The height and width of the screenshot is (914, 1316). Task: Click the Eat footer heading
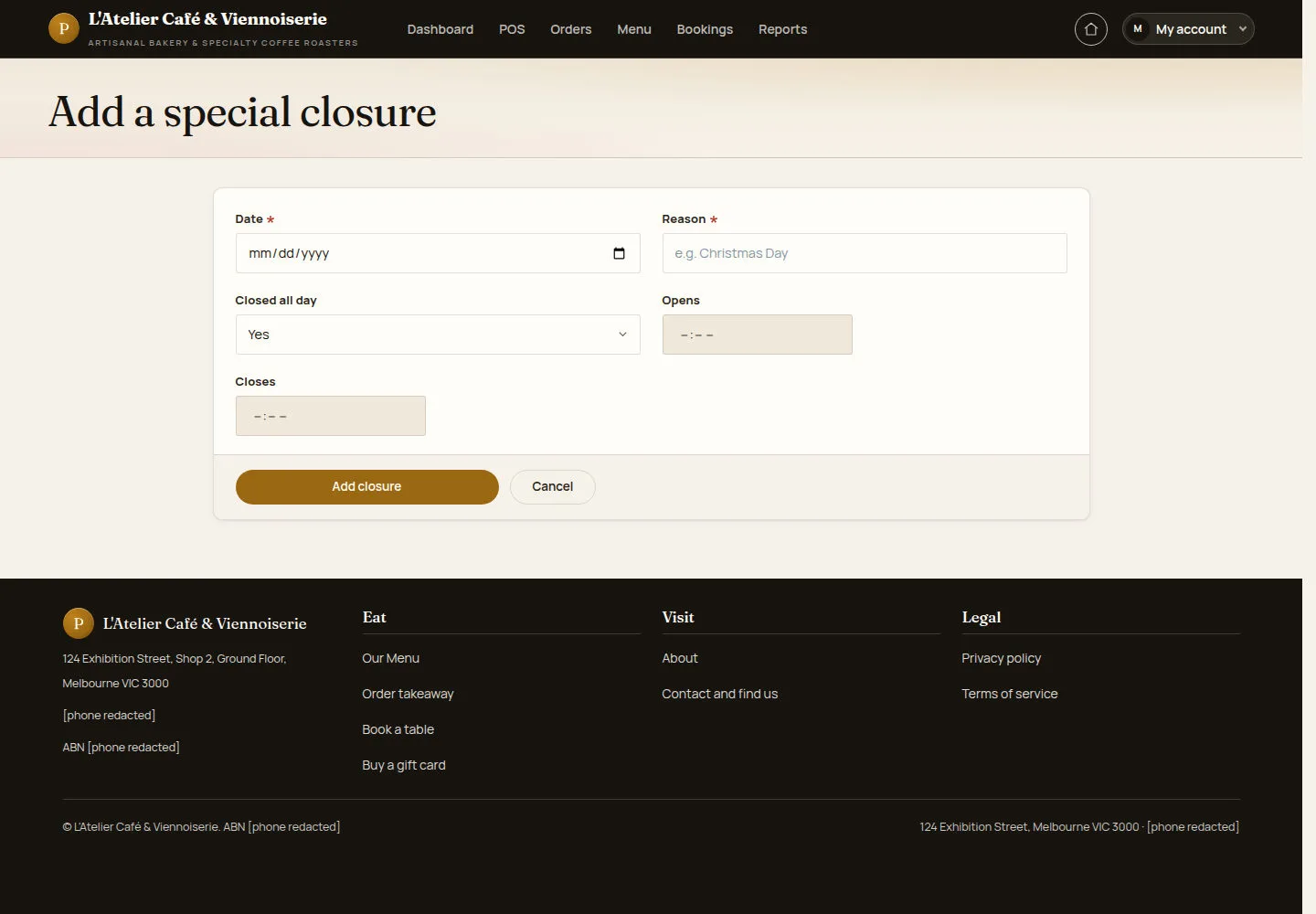[x=374, y=617]
